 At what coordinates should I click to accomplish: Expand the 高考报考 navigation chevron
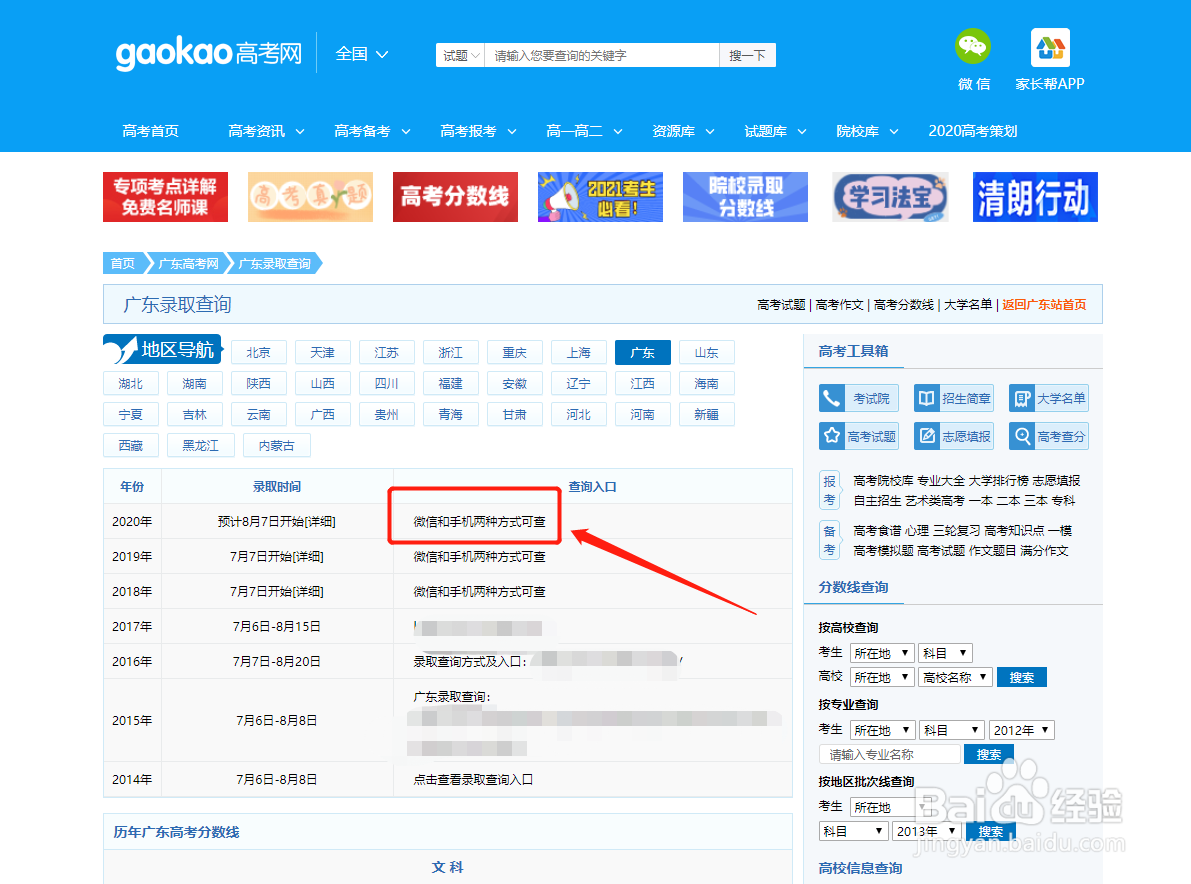[510, 131]
